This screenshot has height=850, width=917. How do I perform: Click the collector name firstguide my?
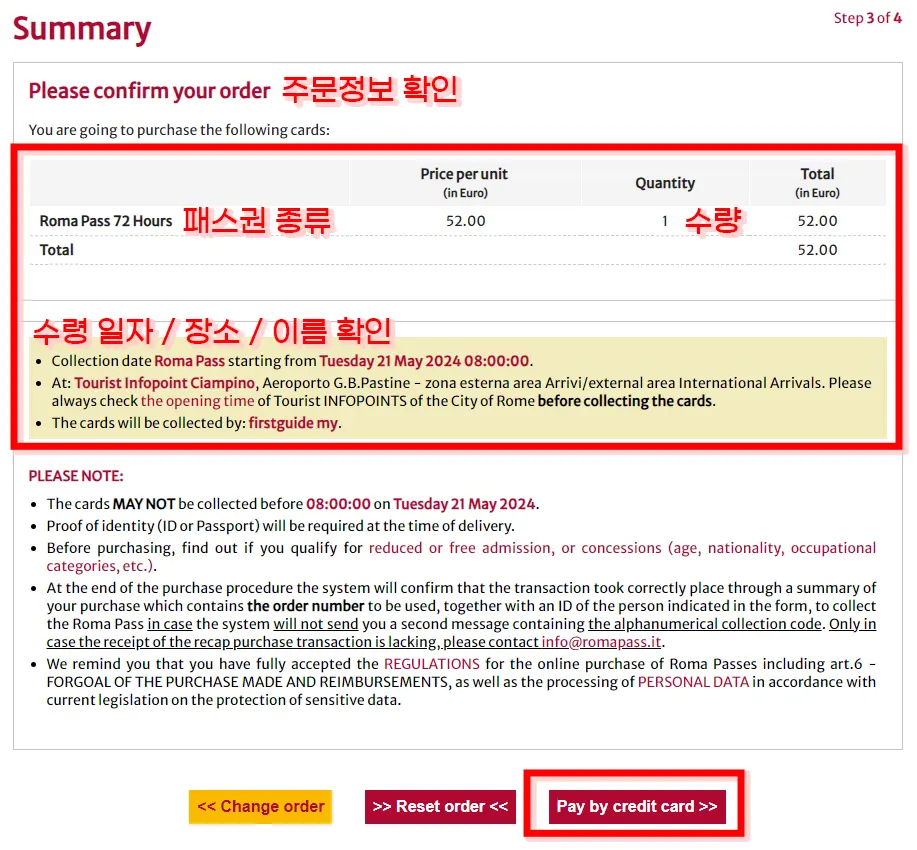pos(294,423)
